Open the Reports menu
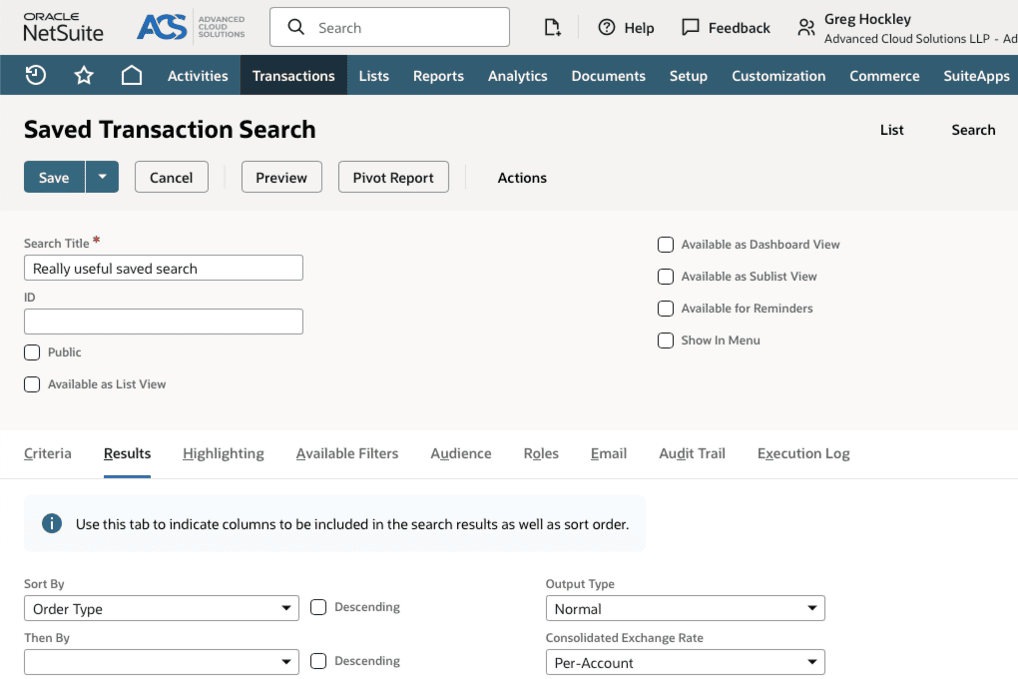 tap(438, 75)
